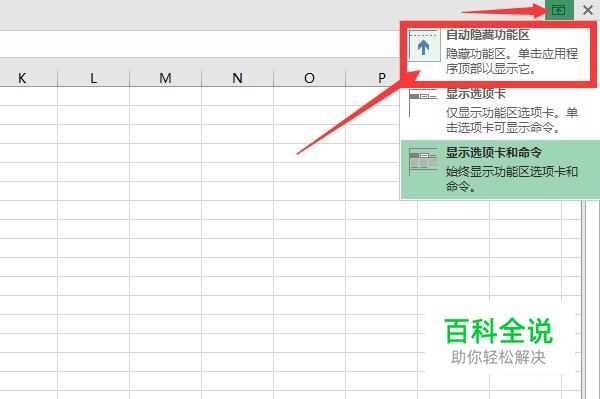Choose 显示选项卡 option

point(500,111)
